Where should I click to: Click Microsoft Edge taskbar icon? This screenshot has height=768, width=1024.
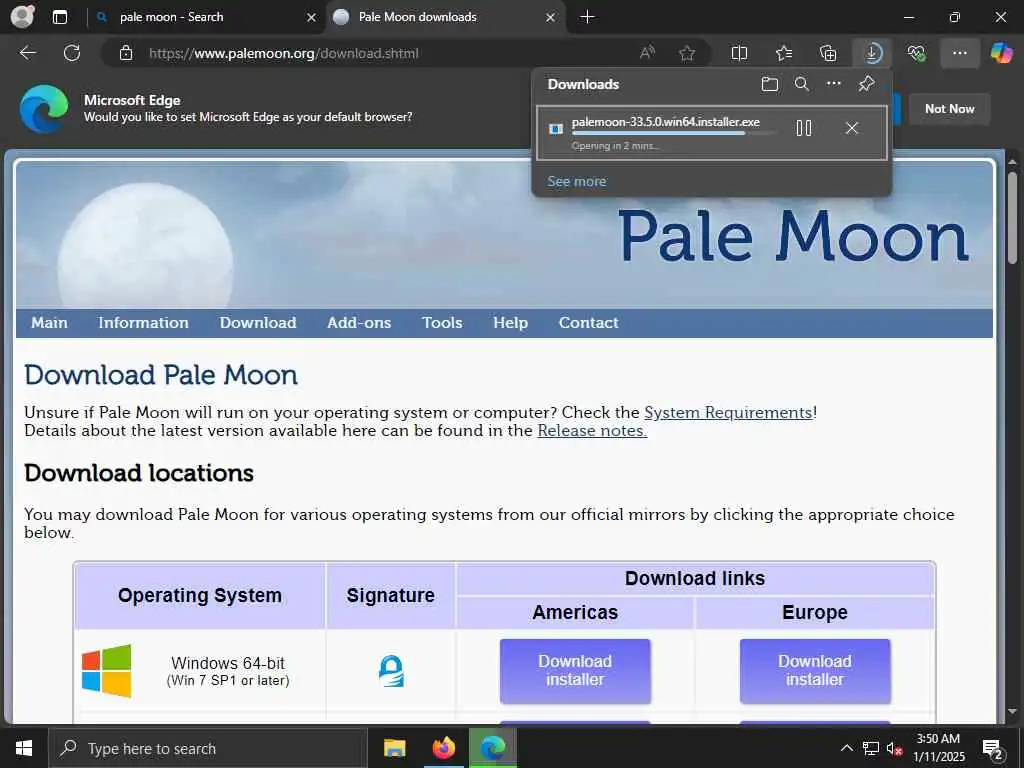click(493, 748)
